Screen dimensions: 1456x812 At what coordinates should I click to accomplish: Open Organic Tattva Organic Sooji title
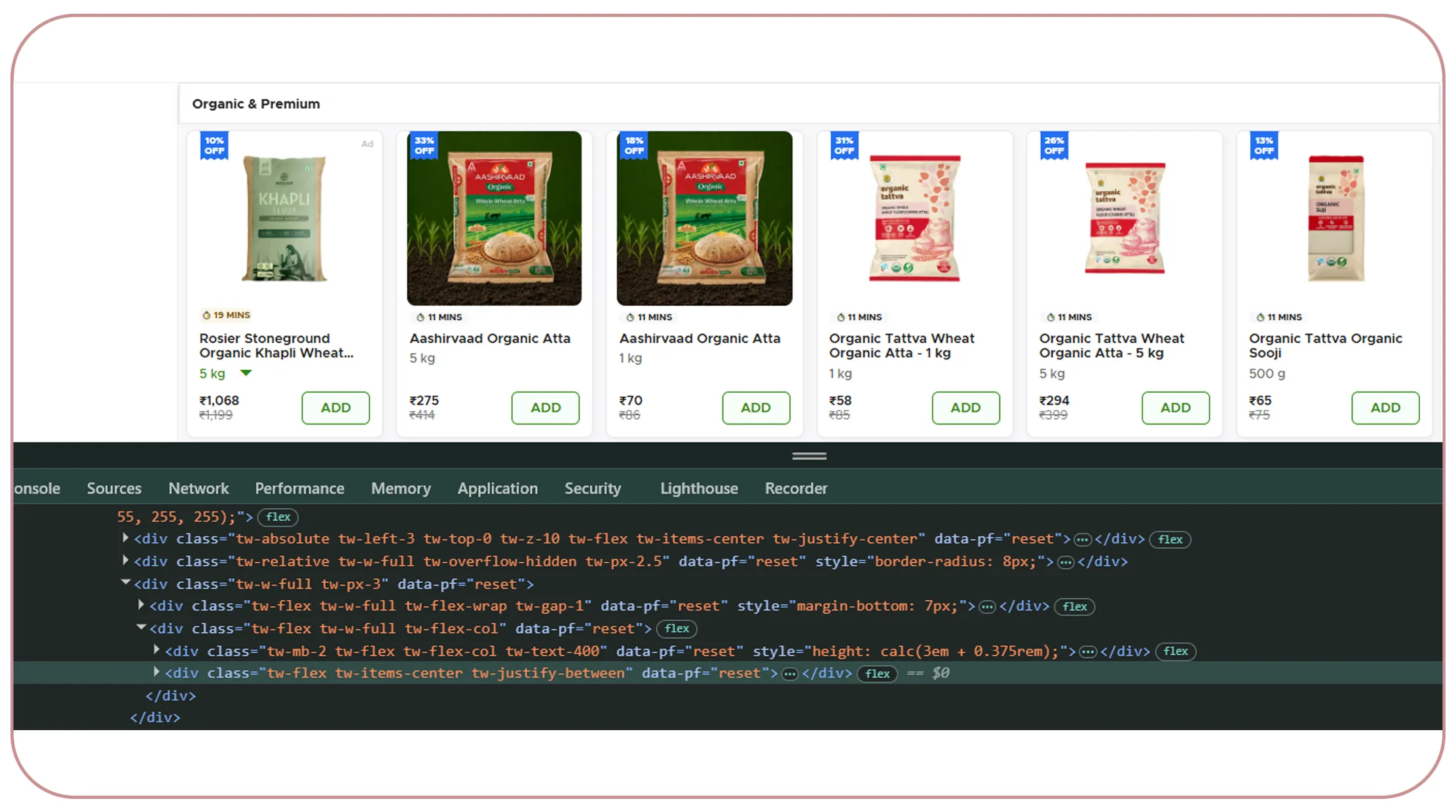click(1326, 346)
